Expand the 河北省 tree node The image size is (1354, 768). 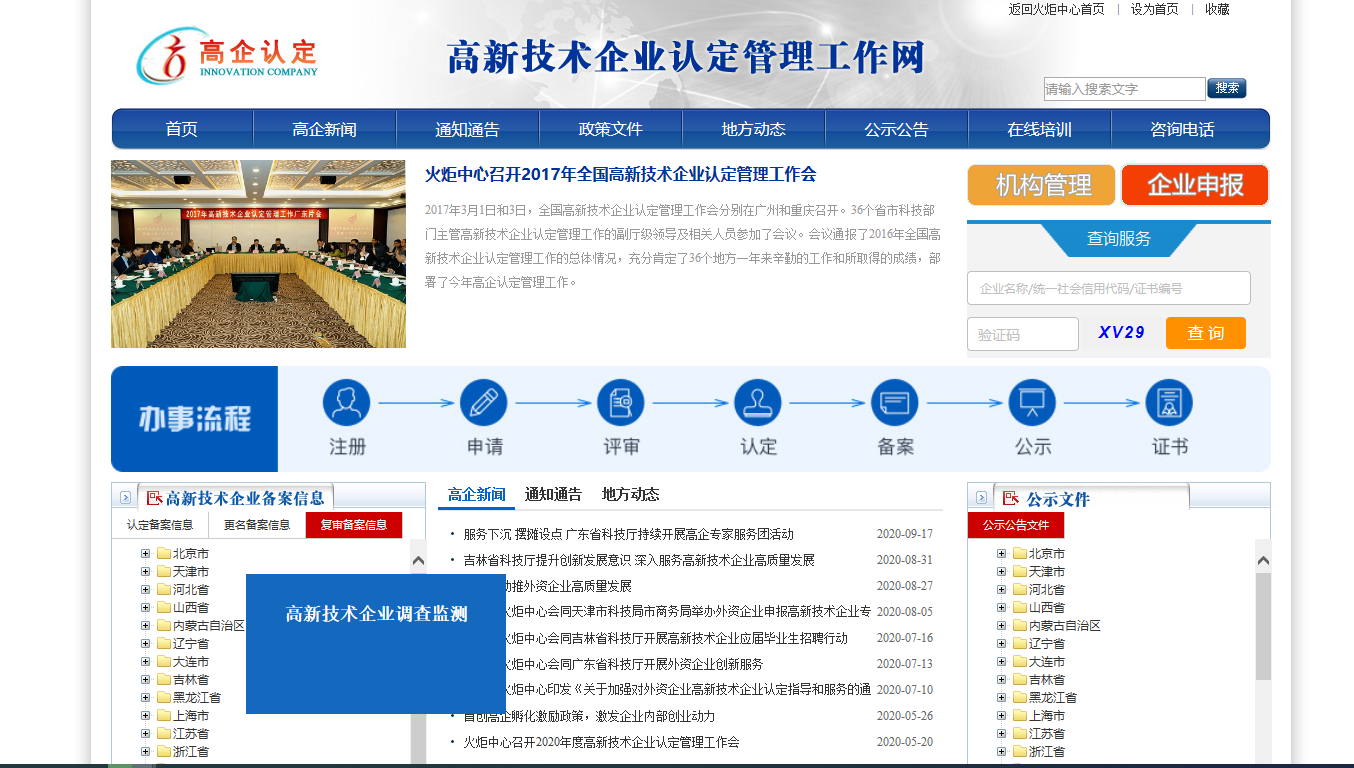coord(143,588)
